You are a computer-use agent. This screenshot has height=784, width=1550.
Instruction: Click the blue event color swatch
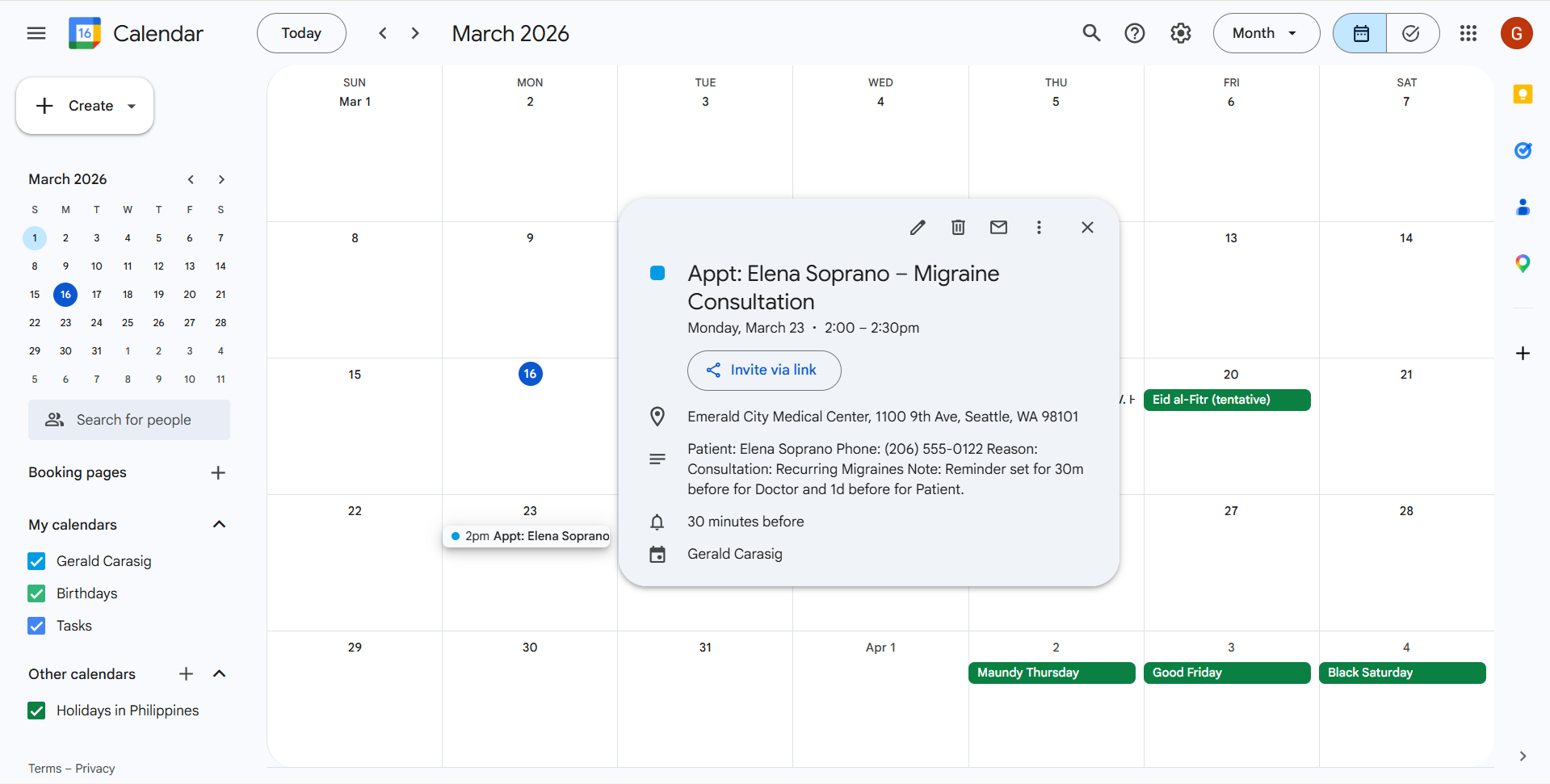[657, 274]
